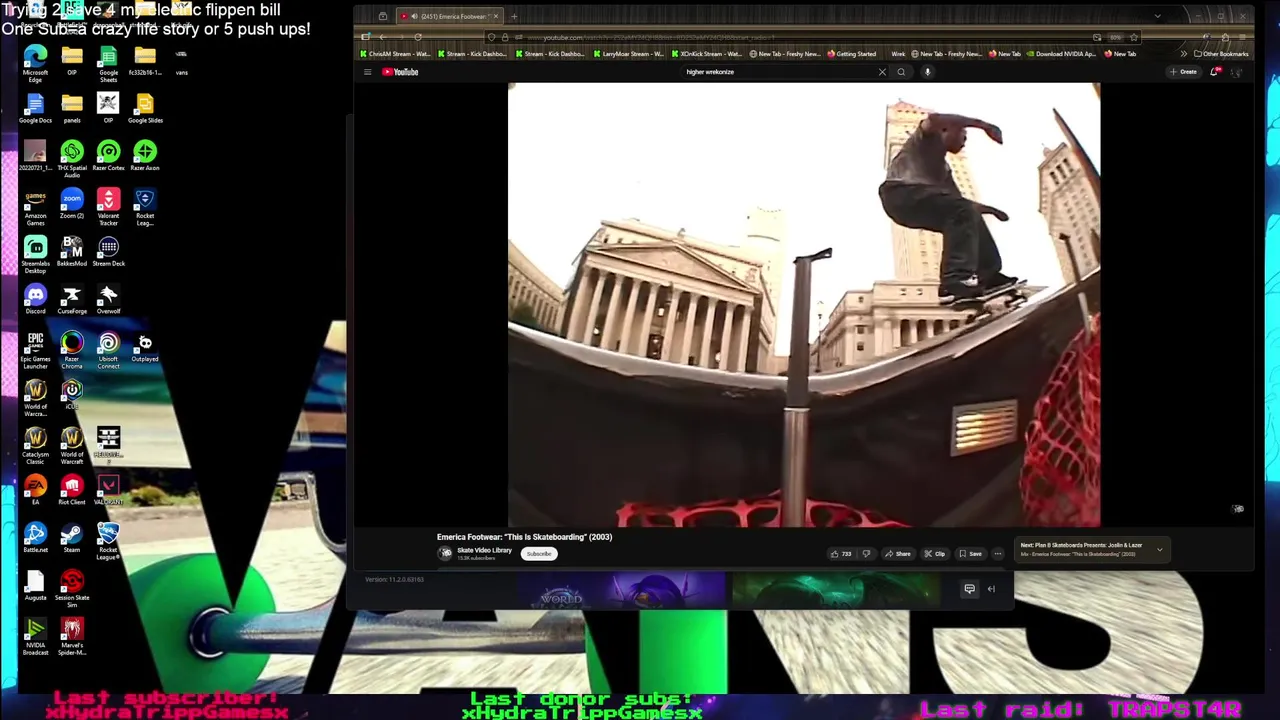Clip the video with Clip button
Image resolution: width=1280 pixels, height=720 pixels.
[x=934, y=554]
